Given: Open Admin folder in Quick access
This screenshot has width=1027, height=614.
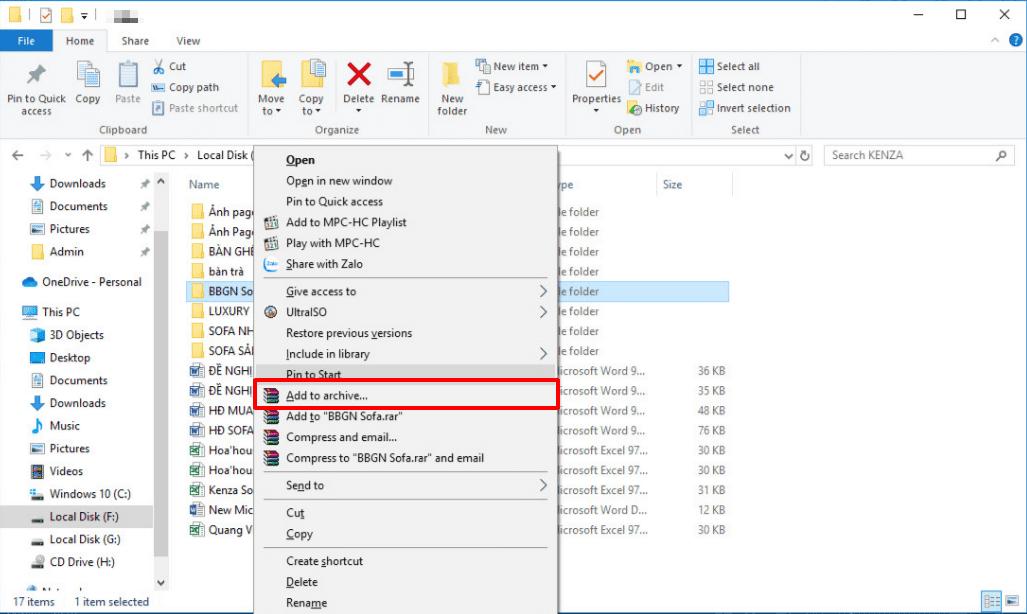Looking at the screenshot, I should [x=58, y=252].
